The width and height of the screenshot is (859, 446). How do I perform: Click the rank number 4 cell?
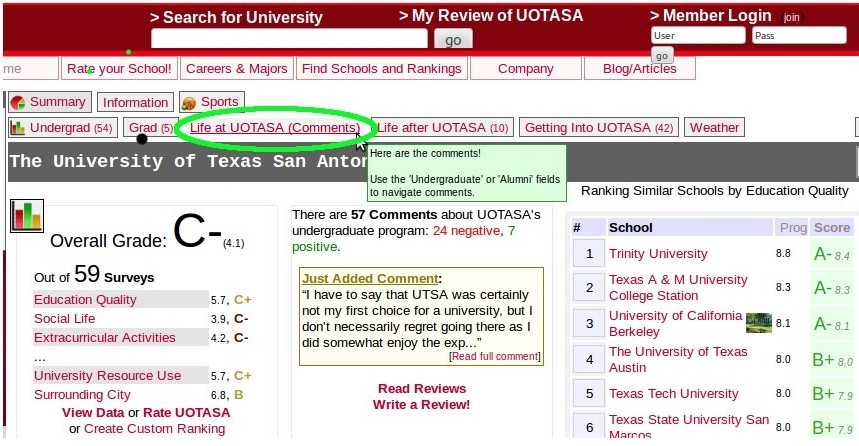(589, 359)
